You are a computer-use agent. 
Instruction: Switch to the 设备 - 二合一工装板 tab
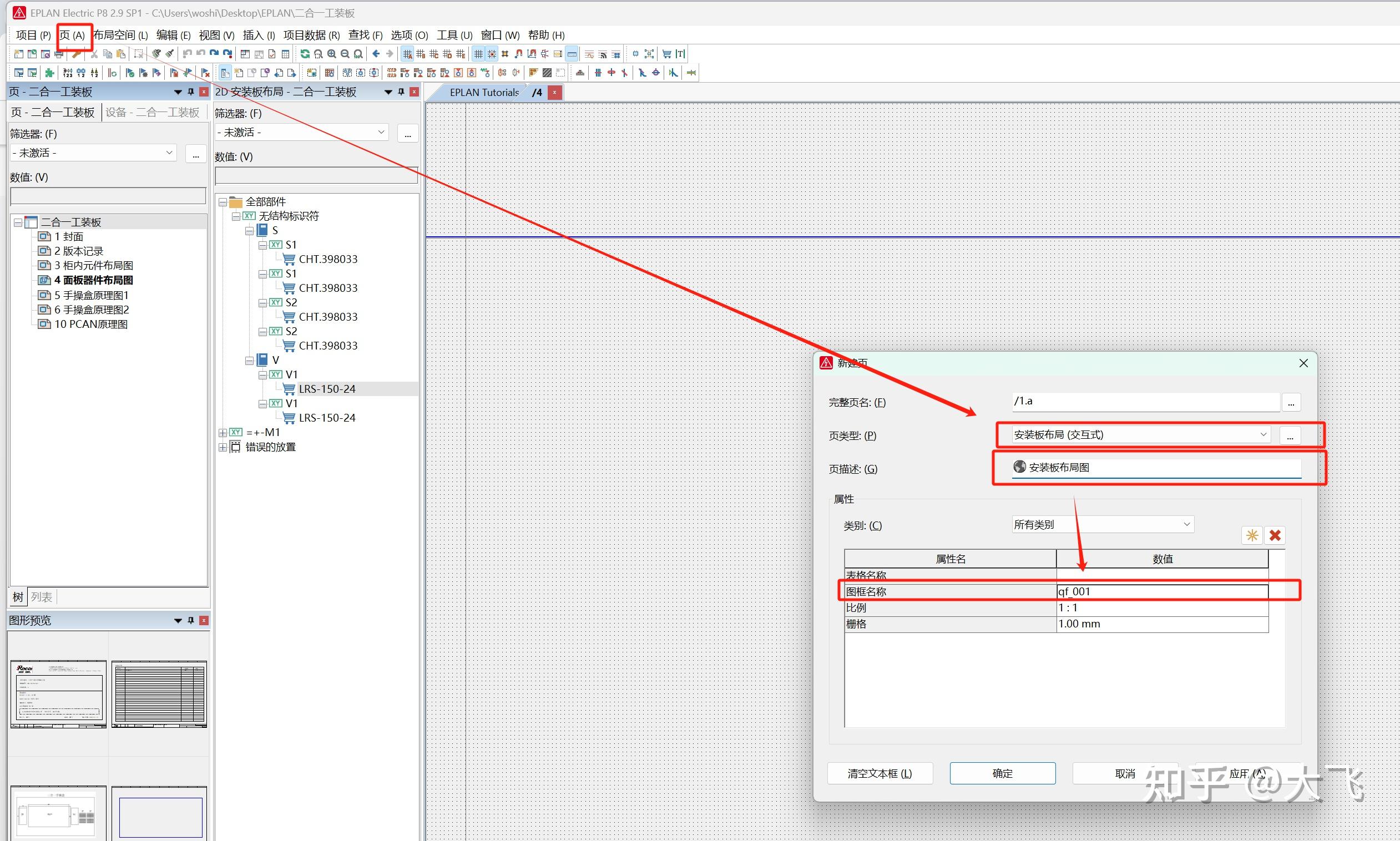[153, 112]
